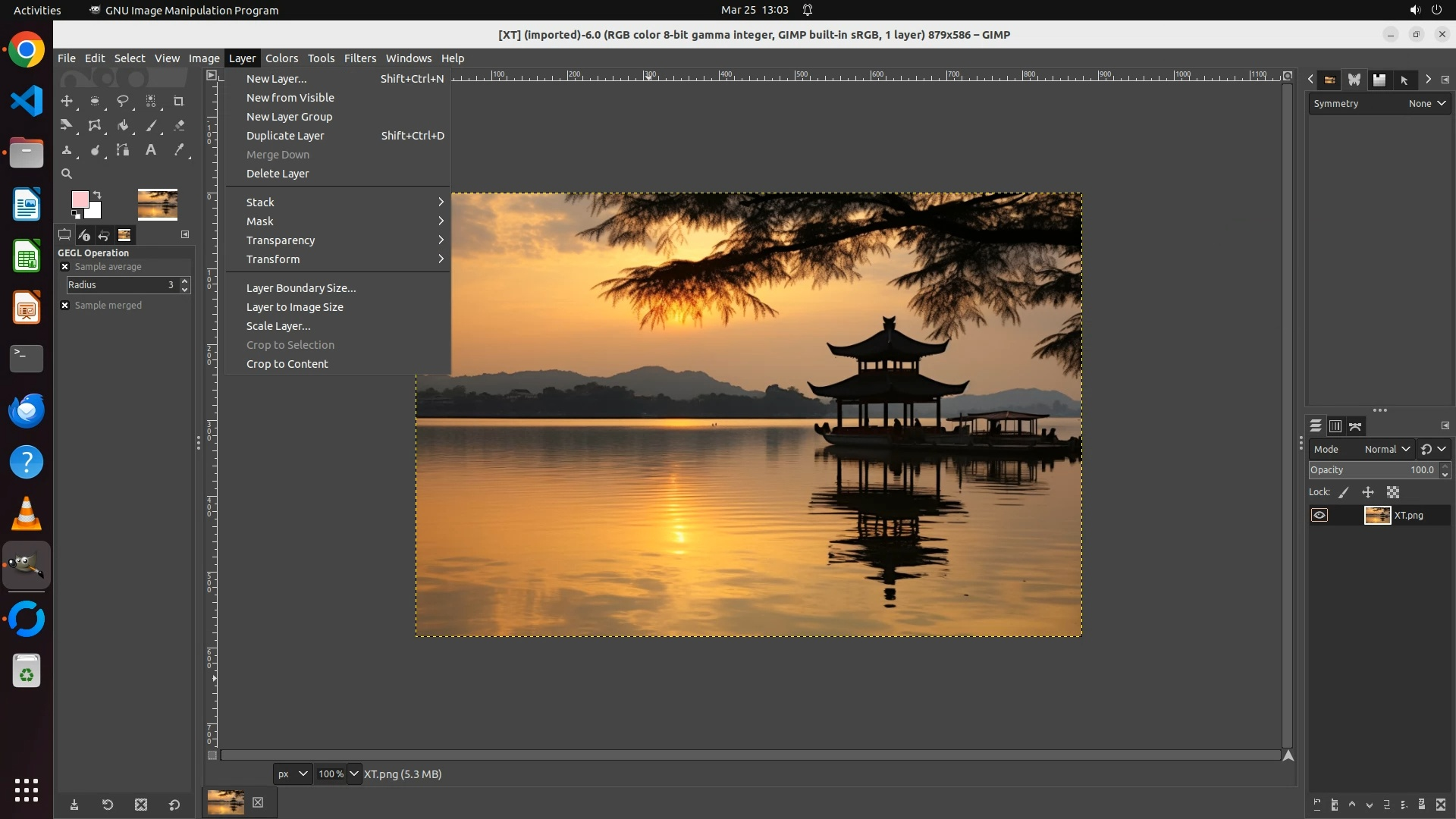Click the pink foreground color swatch

pyautogui.click(x=79, y=199)
